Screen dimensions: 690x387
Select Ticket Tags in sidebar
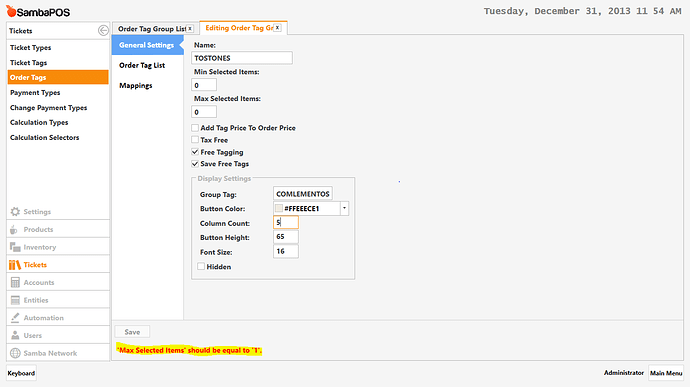58,63
